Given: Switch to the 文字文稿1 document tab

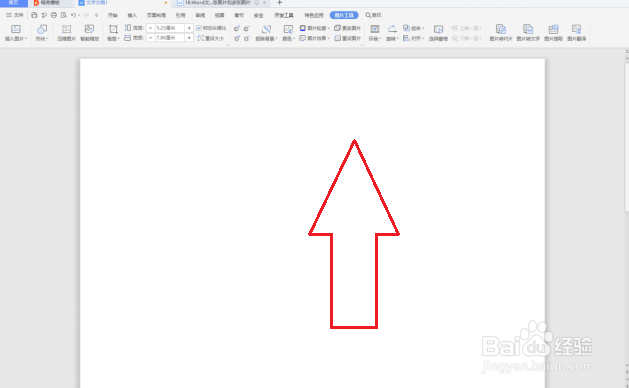Looking at the screenshot, I should (x=122, y=3).
